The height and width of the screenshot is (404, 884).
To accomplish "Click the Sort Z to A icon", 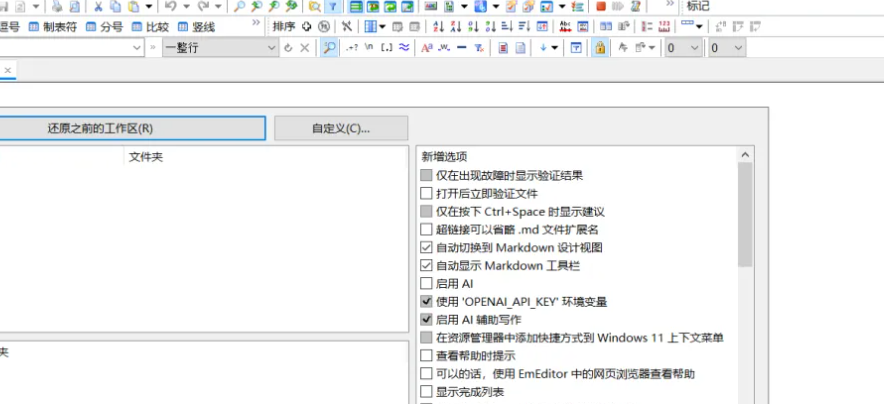I will [x=456, y=26].
